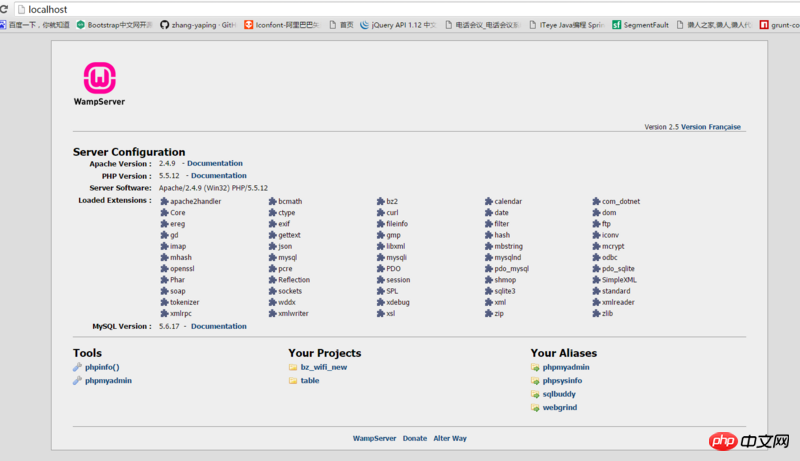Screen dimensions: 800x461
Task: Click the 'zlib' extension text
Action: (608, 314)
